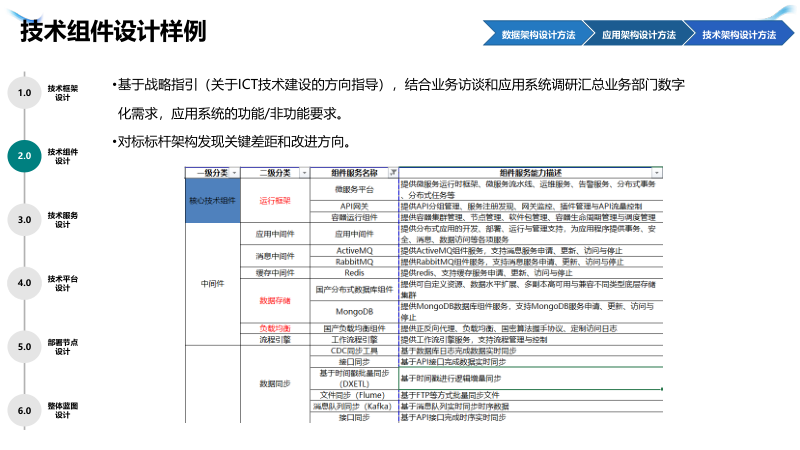Select the red 数据存储 cell

[x=275, y=301]
